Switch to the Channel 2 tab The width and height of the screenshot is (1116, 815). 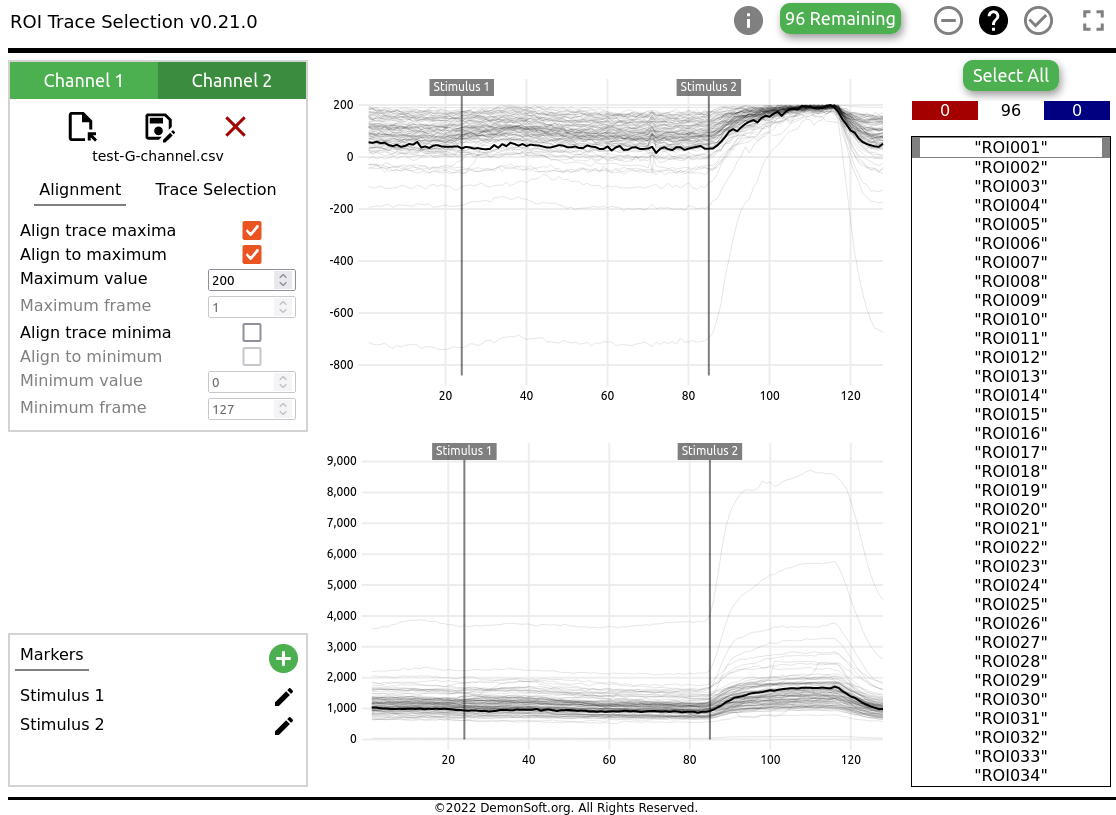[231, 81]
